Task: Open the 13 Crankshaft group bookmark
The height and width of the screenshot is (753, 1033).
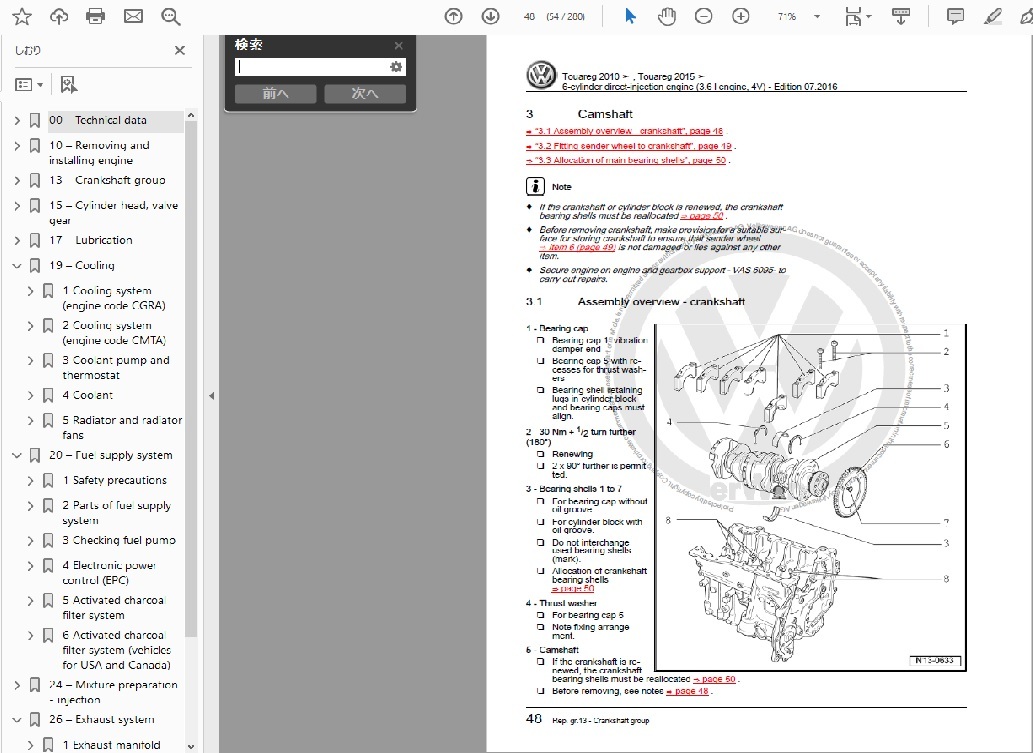Action: pyautogui.click(x=107, y=181)
